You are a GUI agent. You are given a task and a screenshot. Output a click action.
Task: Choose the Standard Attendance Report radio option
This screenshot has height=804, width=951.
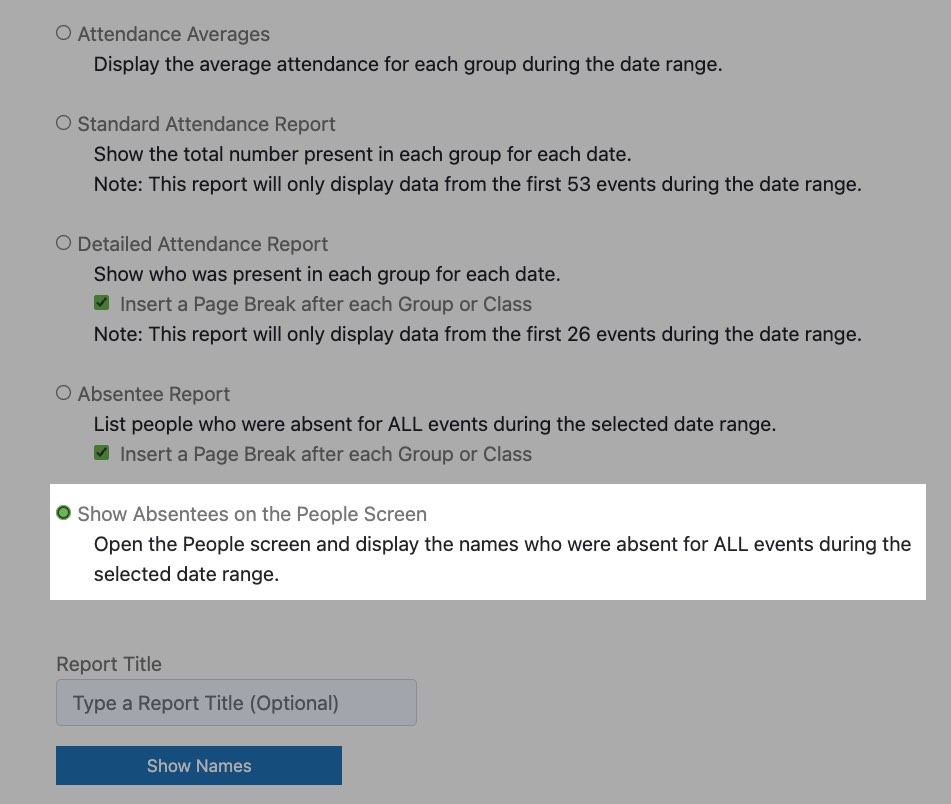pos(64,122)
